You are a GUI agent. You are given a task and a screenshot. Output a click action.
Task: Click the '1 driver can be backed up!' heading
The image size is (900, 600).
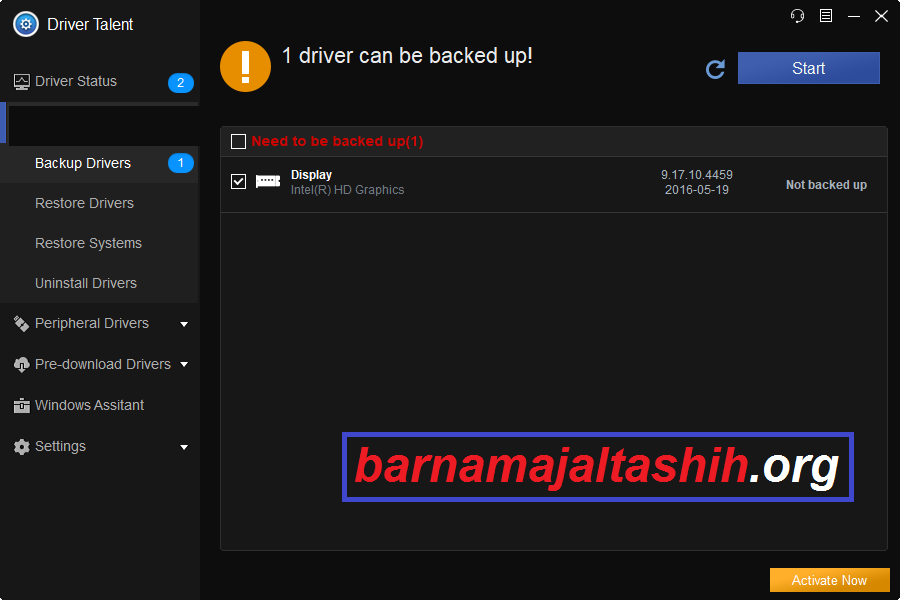click(x=407, y=56)
